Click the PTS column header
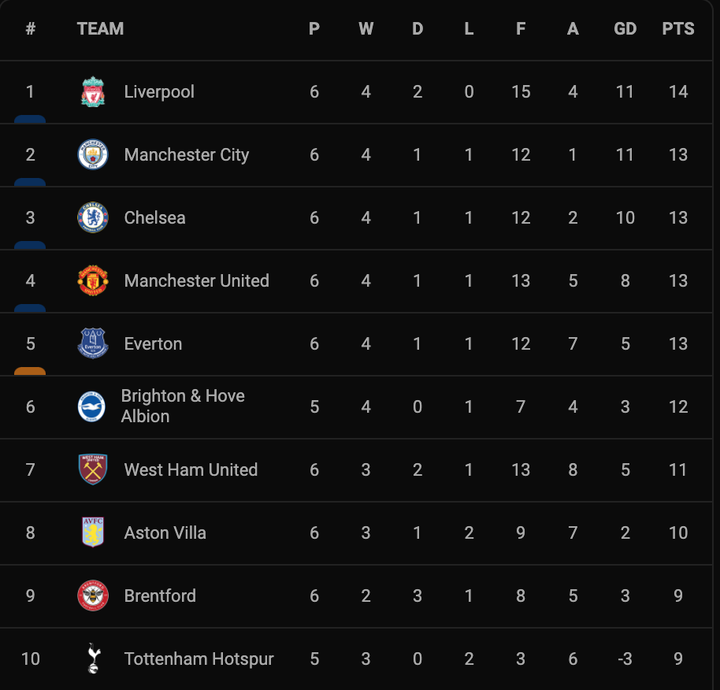 pyautogui.click(x=678, y=29)
